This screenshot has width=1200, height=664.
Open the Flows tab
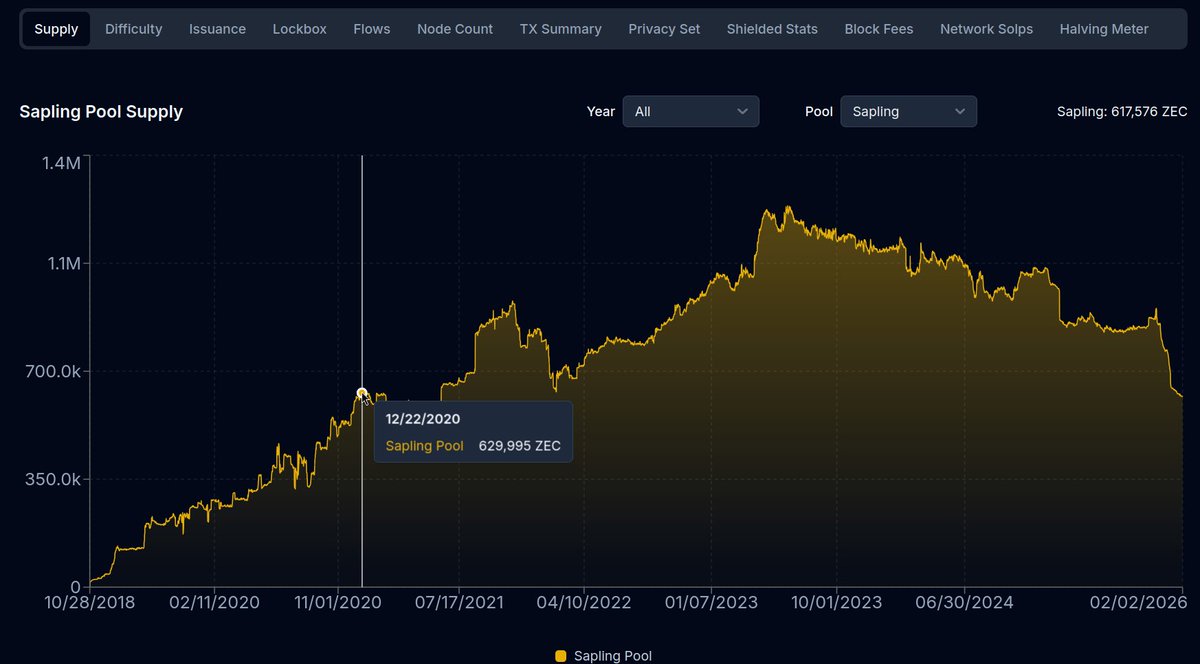click(372, 29)
